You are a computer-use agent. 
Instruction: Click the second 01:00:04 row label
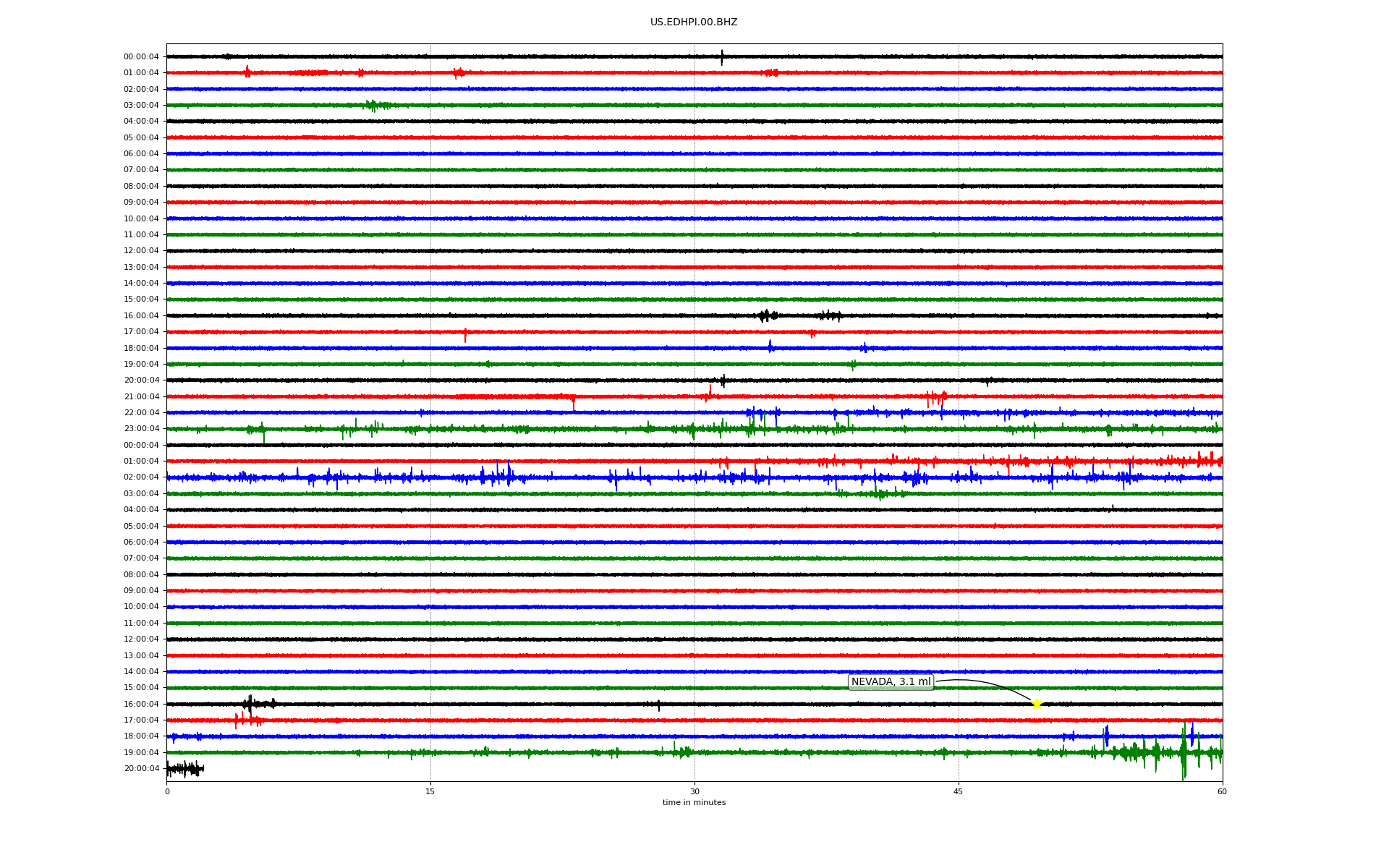(141, 461)
